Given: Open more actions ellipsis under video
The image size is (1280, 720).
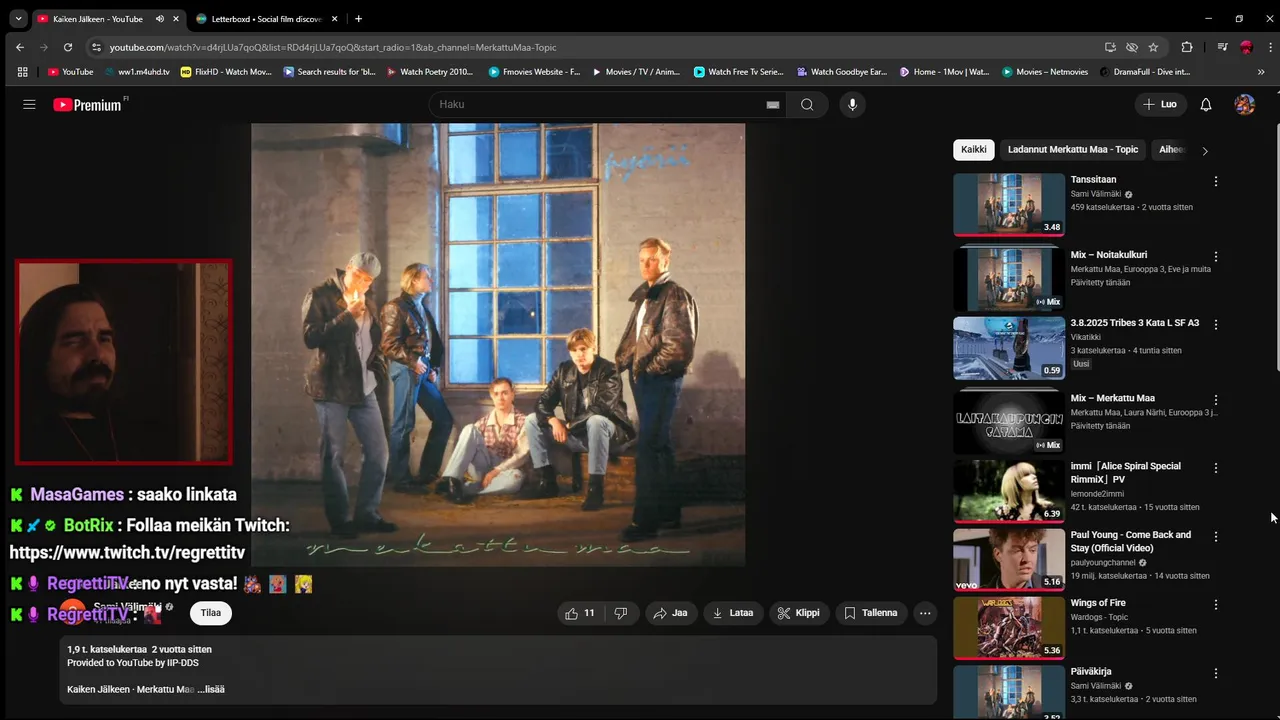Looking at the screenshot, I should (925, 613).
